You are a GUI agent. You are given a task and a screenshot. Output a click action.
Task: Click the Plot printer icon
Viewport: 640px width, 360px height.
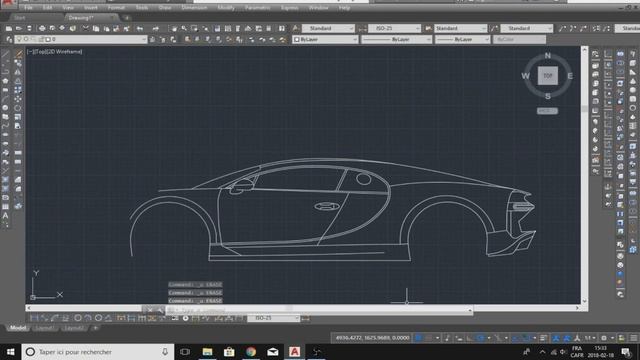(x=42, y=29)
